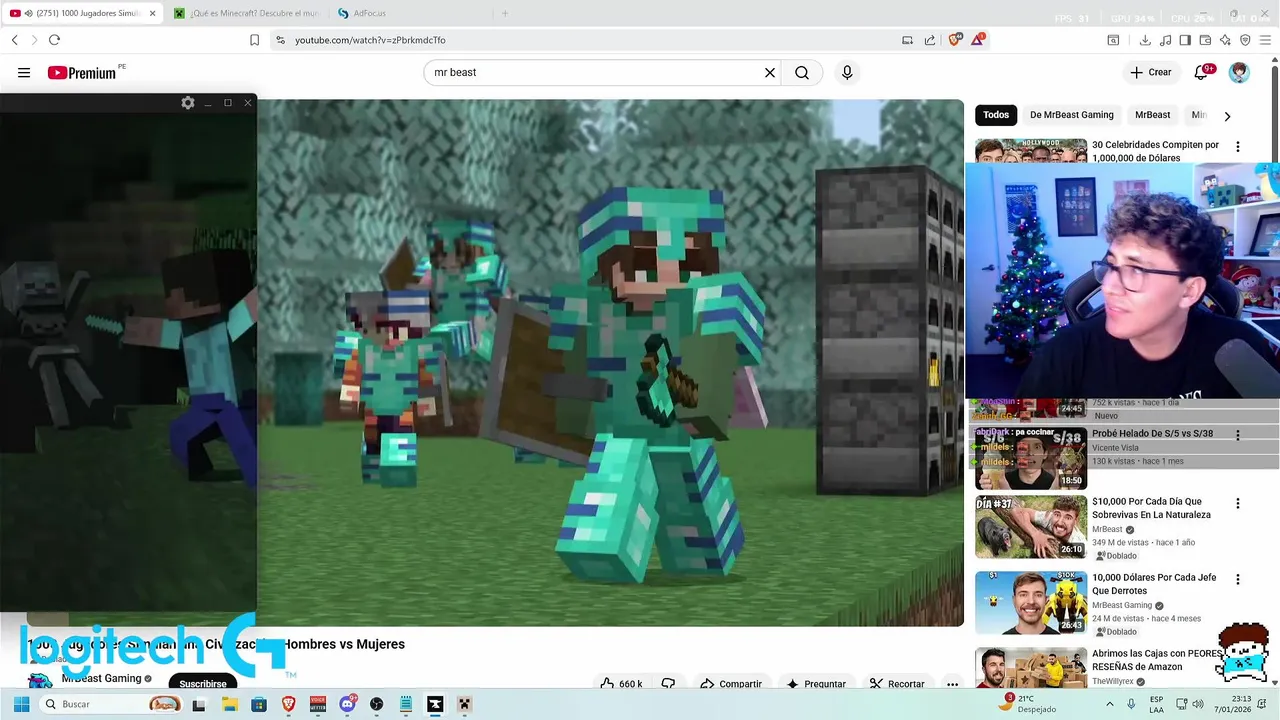View site information icon in address bar

point(280,40)
